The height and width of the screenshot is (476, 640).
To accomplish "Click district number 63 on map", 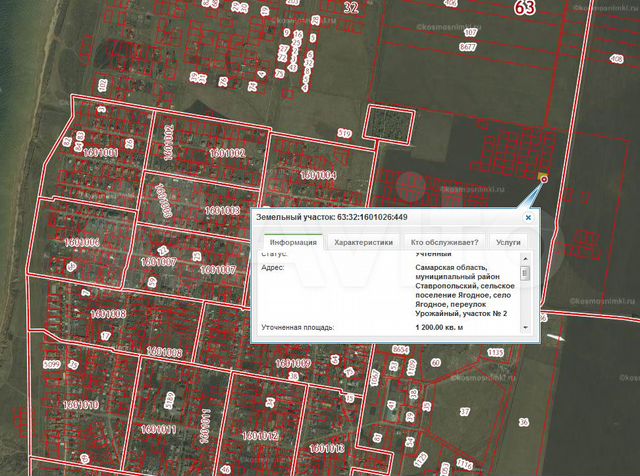I will coord(524,7).
